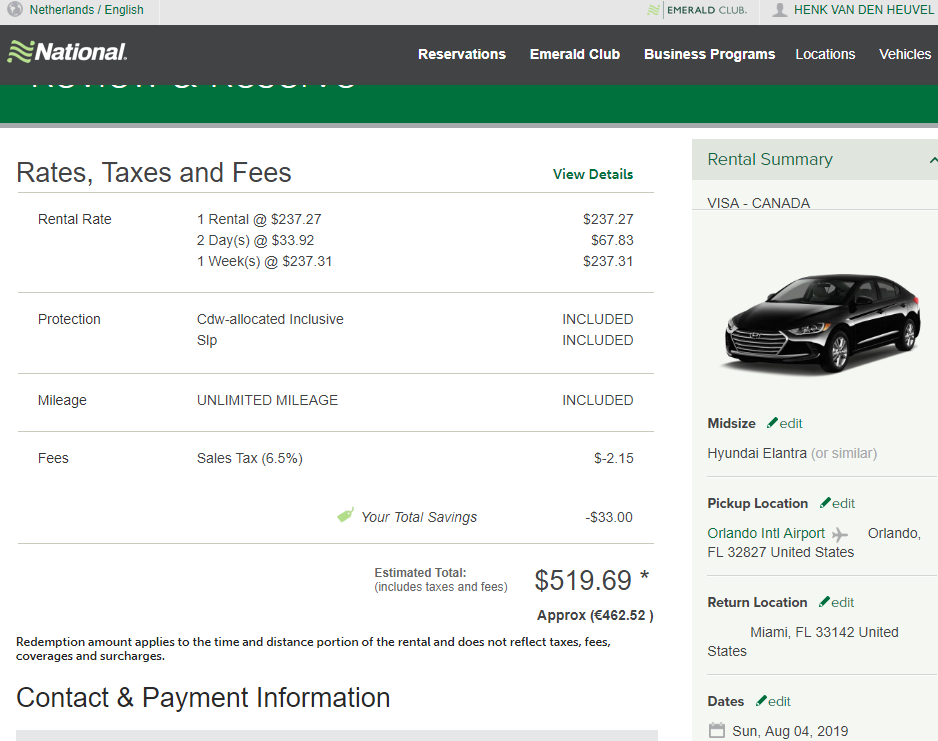Click the Hyundai Elantra car image
This screenshot has height=741, width=938.
pyautogui.click(x=823, y=323)
